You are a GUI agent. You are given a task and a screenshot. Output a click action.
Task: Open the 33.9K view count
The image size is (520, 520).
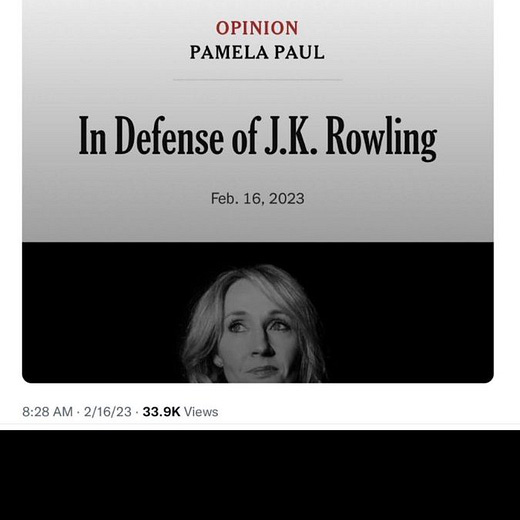[x=161, y=412]
